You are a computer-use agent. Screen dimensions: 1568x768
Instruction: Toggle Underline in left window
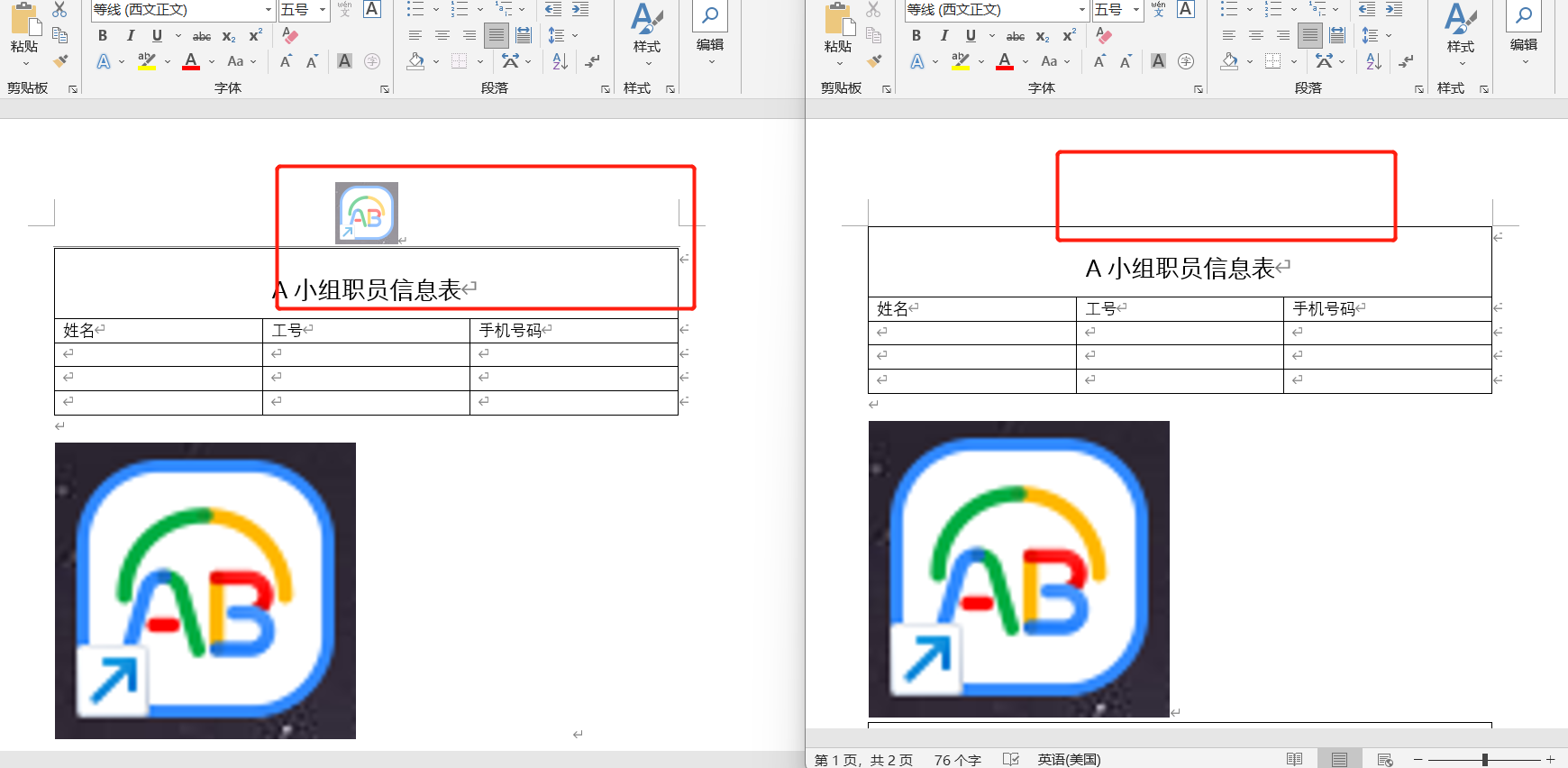157,35
